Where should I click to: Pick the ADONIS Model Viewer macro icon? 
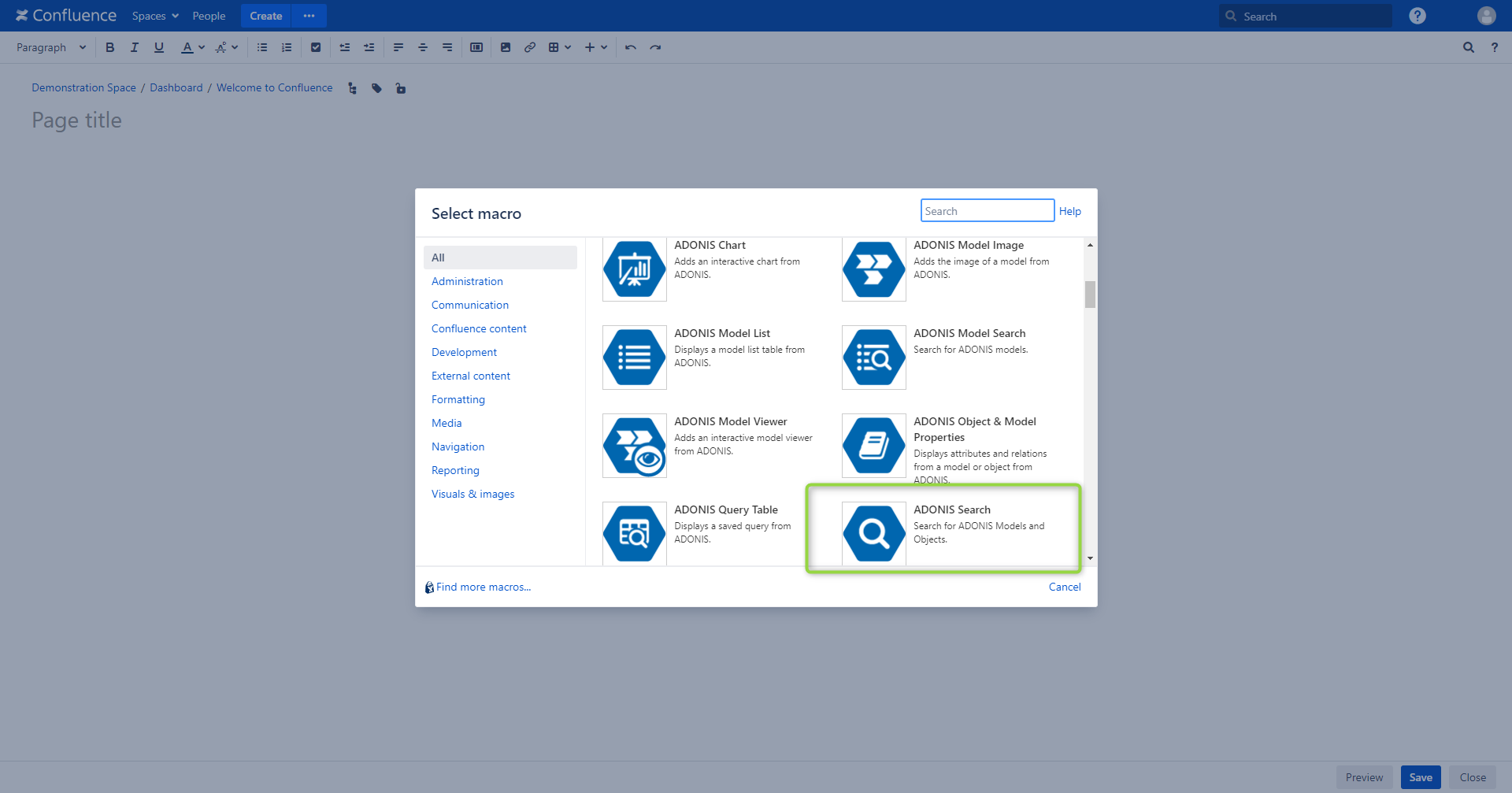pyautogui.click(x=634, y=446)
